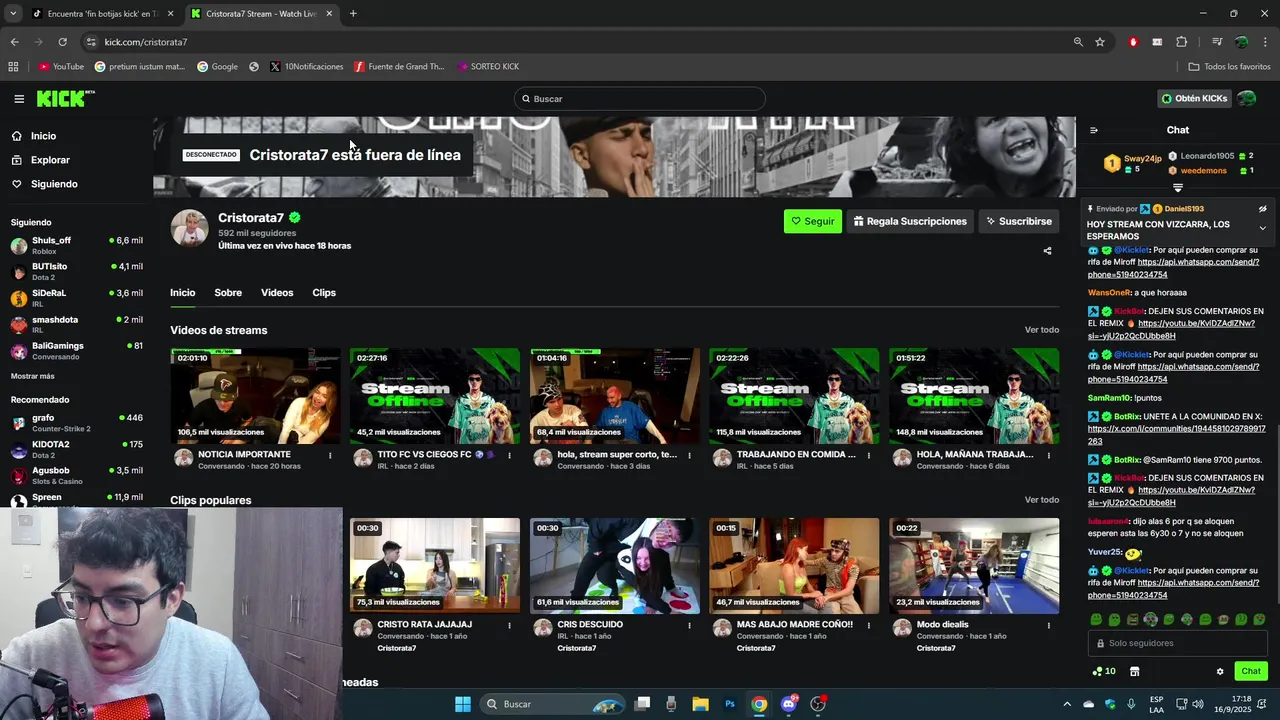Open options menu for CRISTO RATA JAJAJAJ clip
Image resolution: width=1280 pixels, height=720 pixels.
(x=509, y=625)
